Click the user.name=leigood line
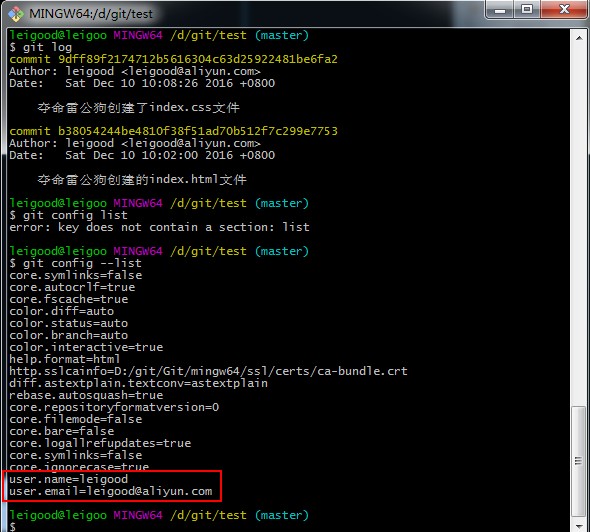The image size is (590, 532). pyautogui.click(x=68, y=479)
